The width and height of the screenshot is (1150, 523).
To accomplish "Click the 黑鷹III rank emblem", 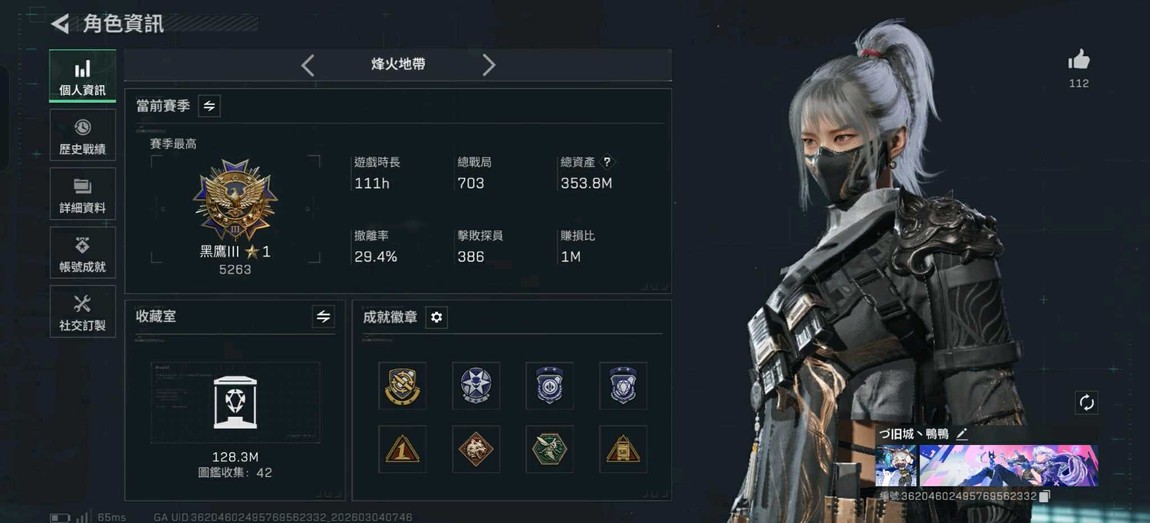I will click(235, 200).
